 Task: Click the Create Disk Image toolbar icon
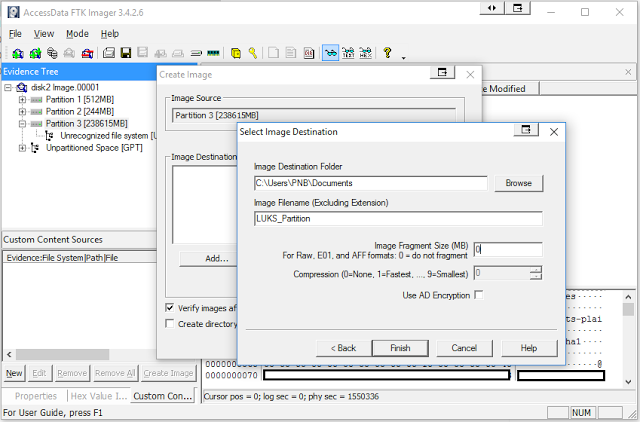tap(109, 53)
